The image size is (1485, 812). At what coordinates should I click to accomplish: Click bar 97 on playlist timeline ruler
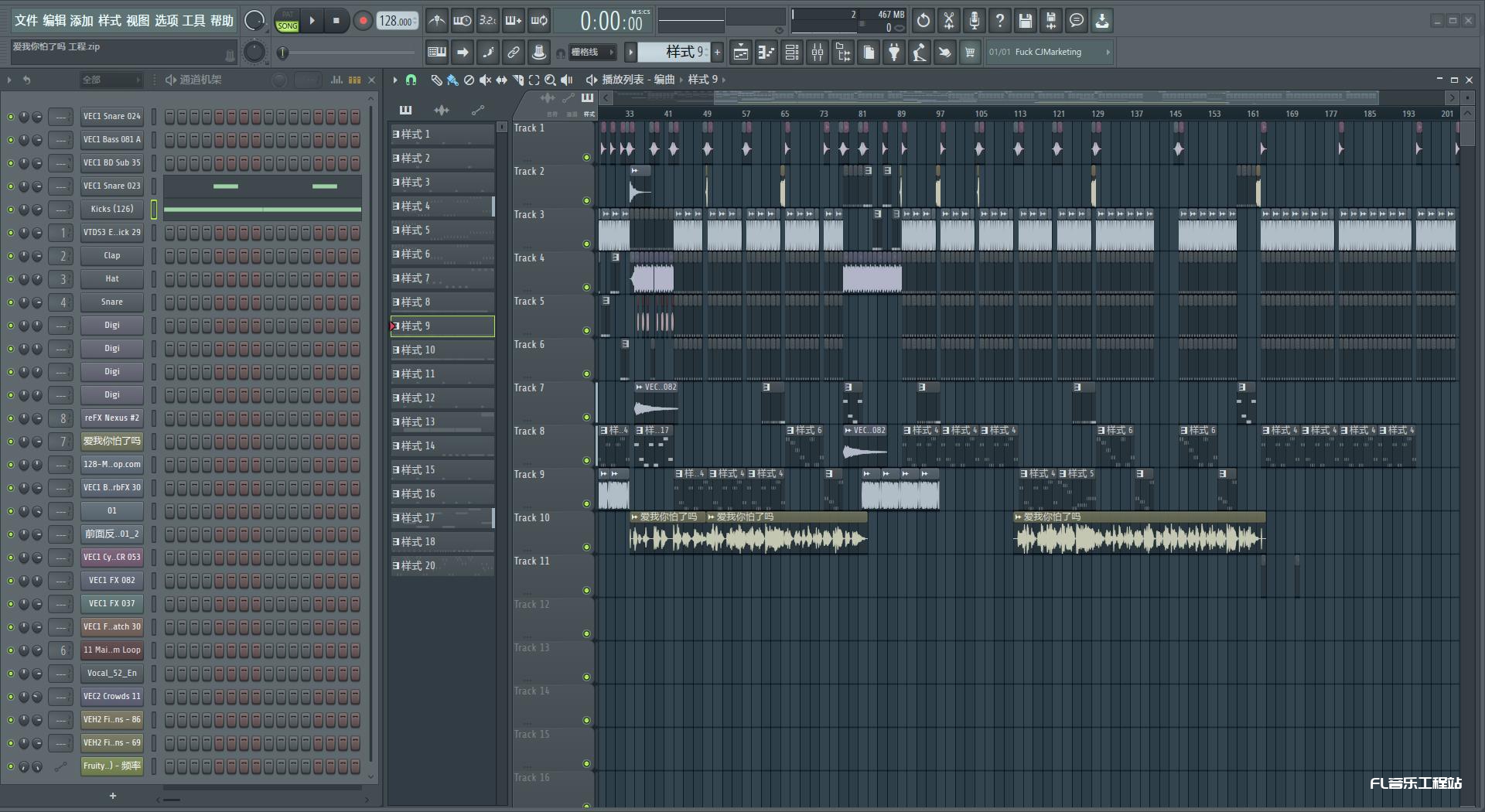click(x=940, y=114)
